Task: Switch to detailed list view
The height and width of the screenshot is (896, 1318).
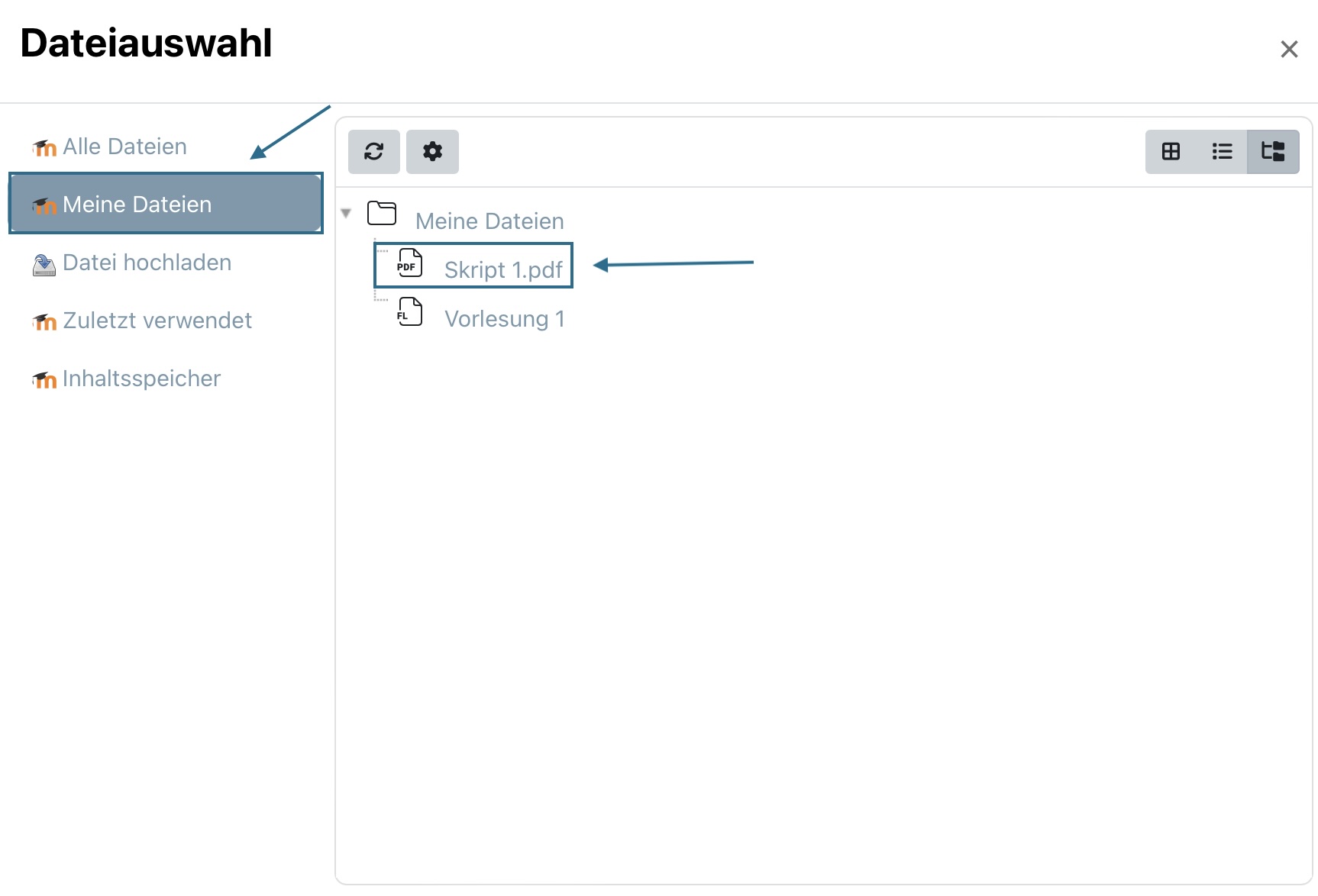Action: point(1222,151)
